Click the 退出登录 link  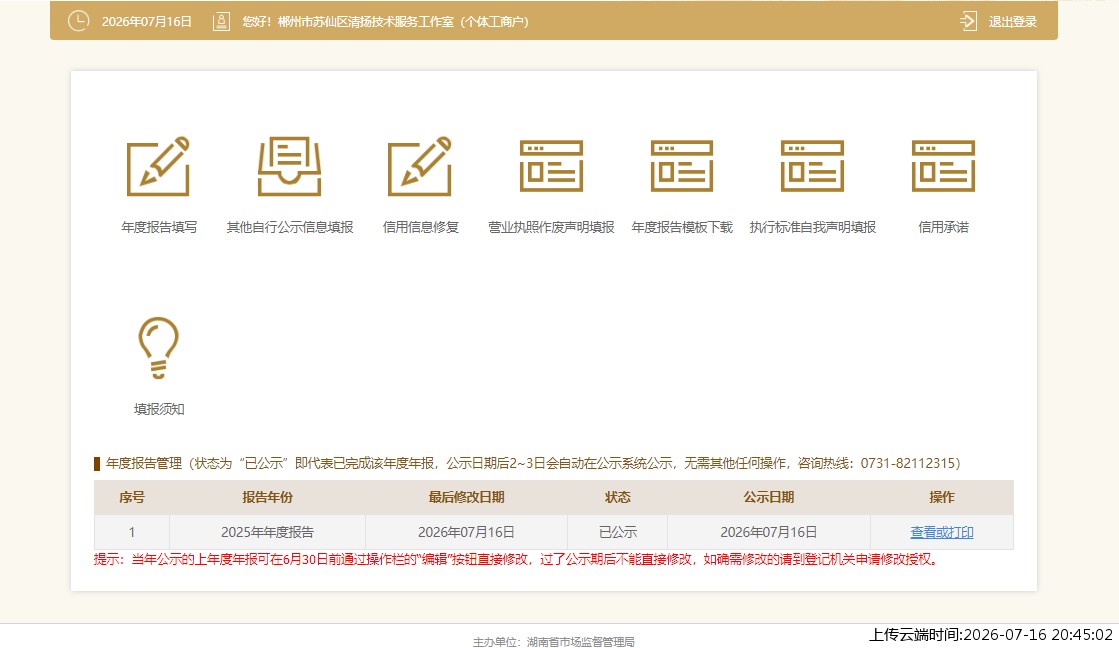pyautogui.click(x=1012, y=21)
